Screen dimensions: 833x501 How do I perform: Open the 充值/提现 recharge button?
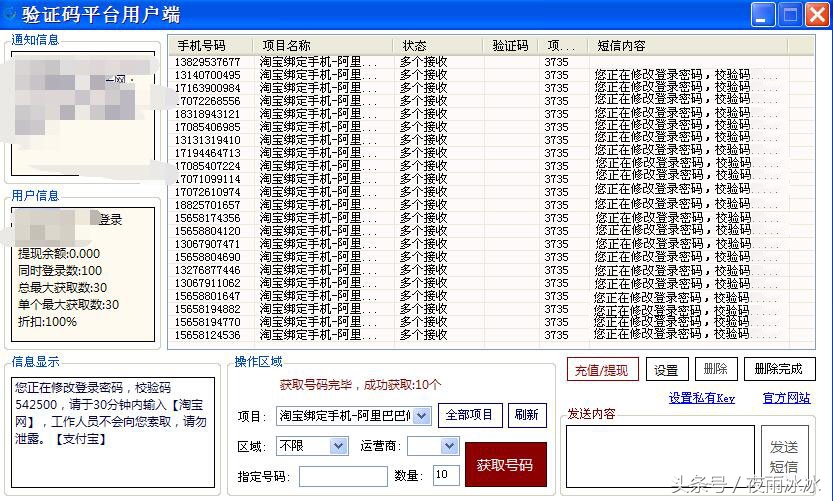click(x=602, y=369)
